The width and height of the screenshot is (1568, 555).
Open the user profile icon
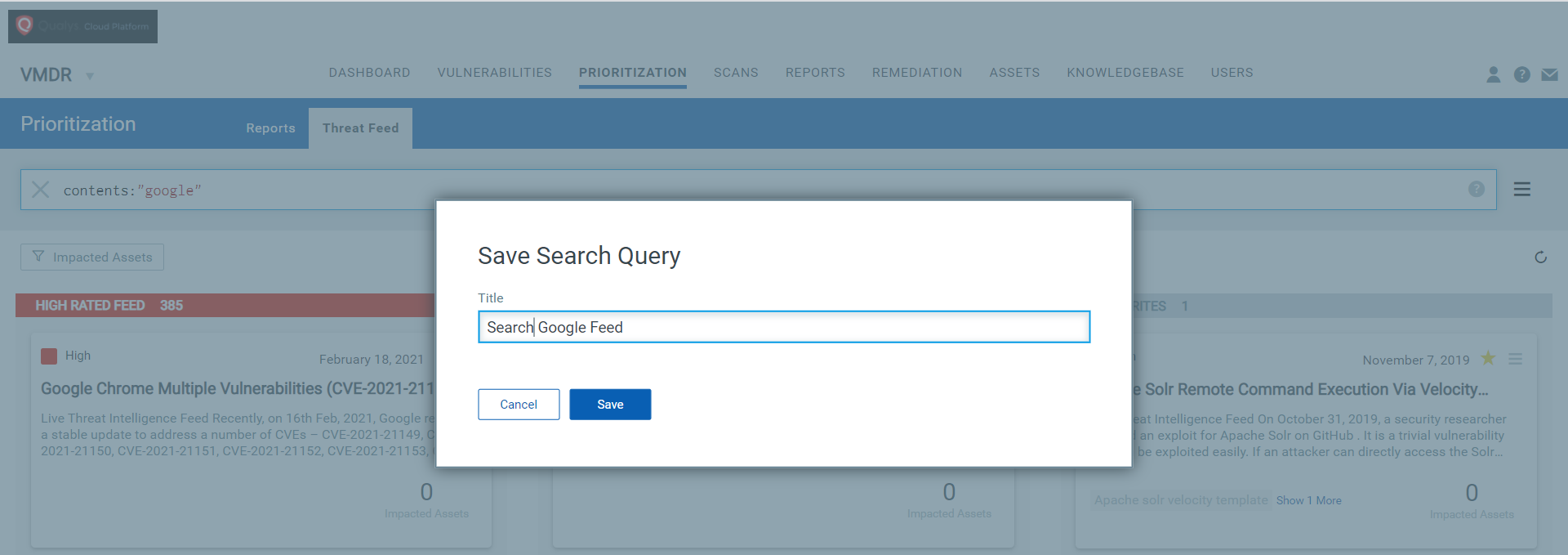coord(1493,74)
